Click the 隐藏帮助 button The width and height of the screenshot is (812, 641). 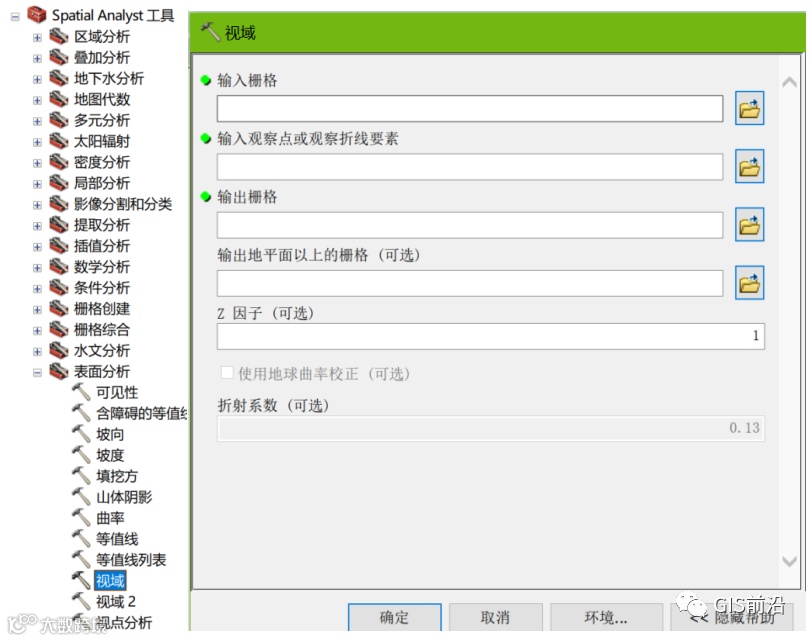(731, 617)
